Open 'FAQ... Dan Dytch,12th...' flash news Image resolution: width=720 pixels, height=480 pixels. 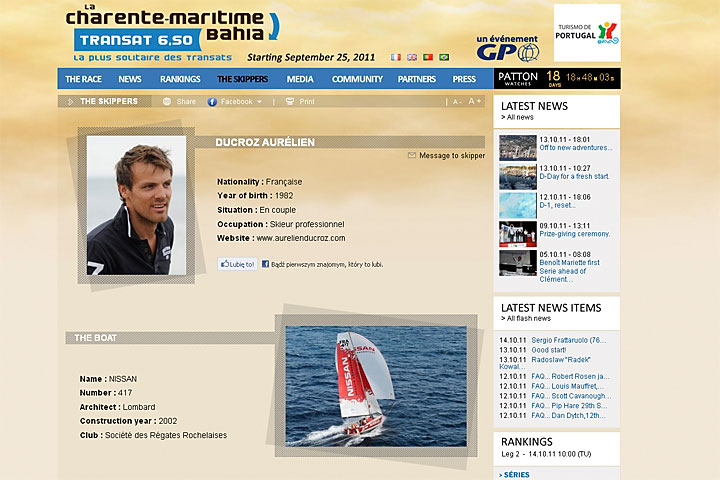coord(568,415)
